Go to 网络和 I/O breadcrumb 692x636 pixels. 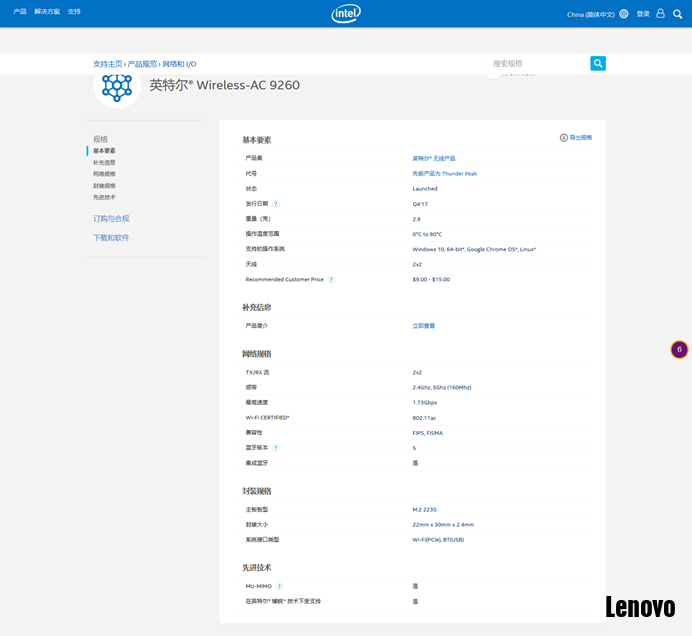[179, 64]
